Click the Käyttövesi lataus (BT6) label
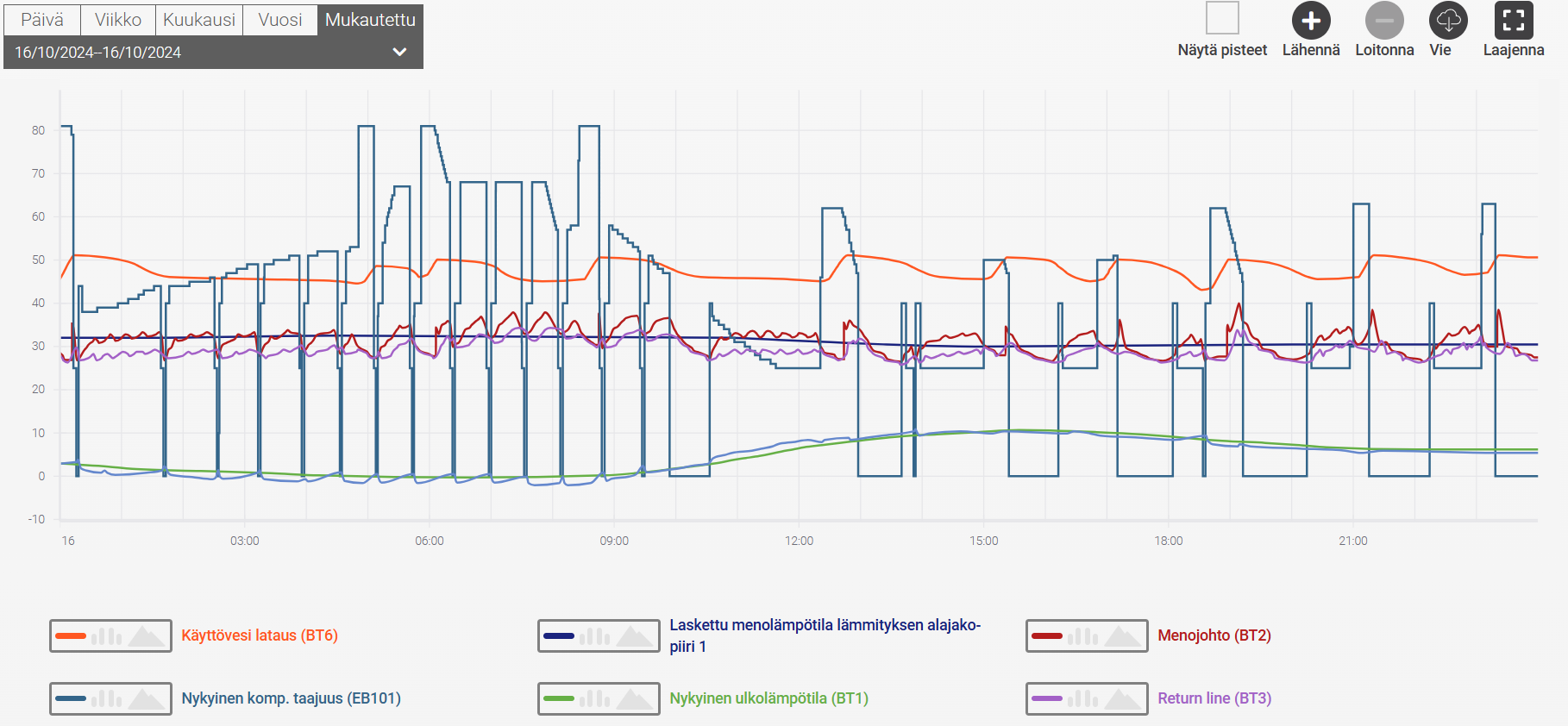 tap(260, 635)
